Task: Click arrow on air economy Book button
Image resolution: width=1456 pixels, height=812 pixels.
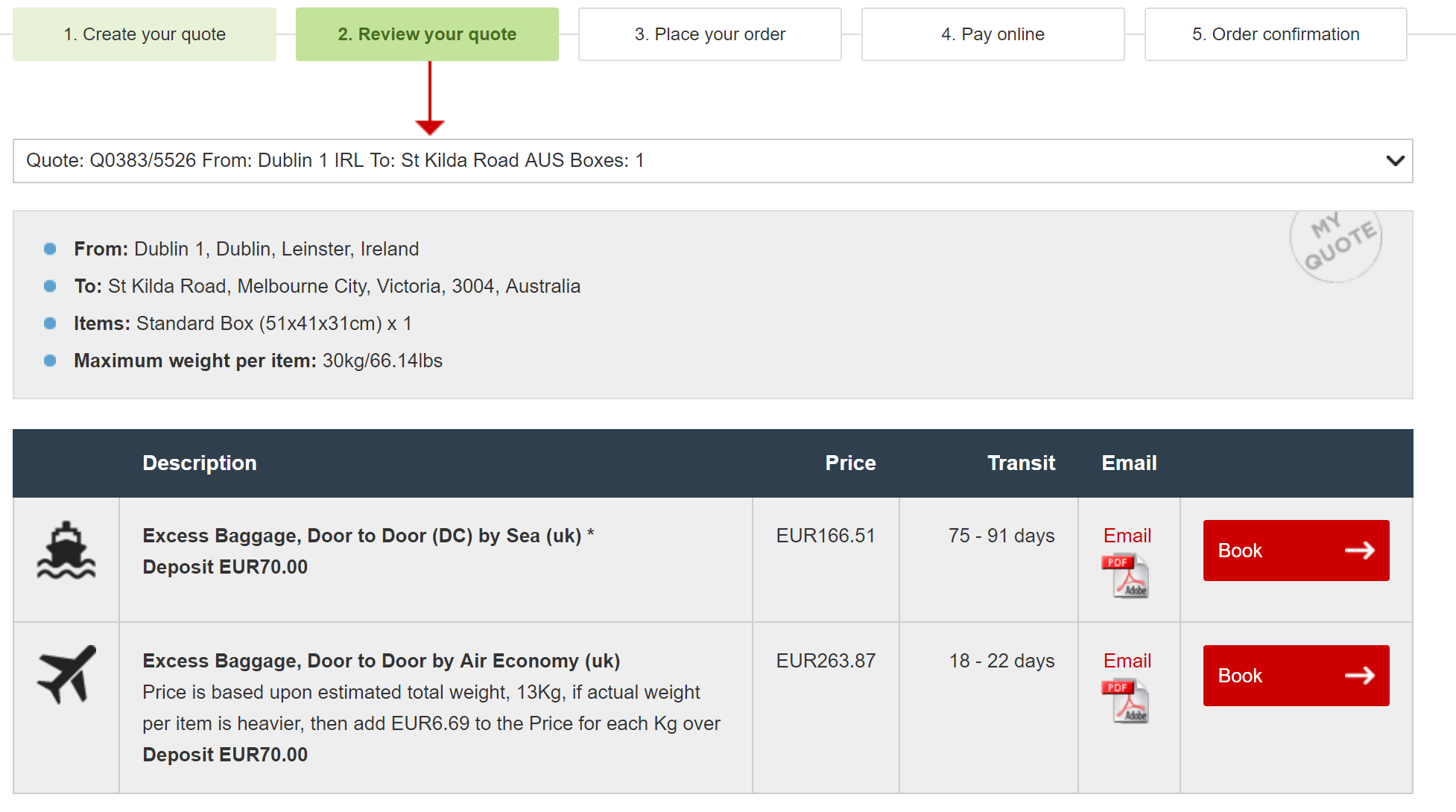Action: pos(1360,676)
